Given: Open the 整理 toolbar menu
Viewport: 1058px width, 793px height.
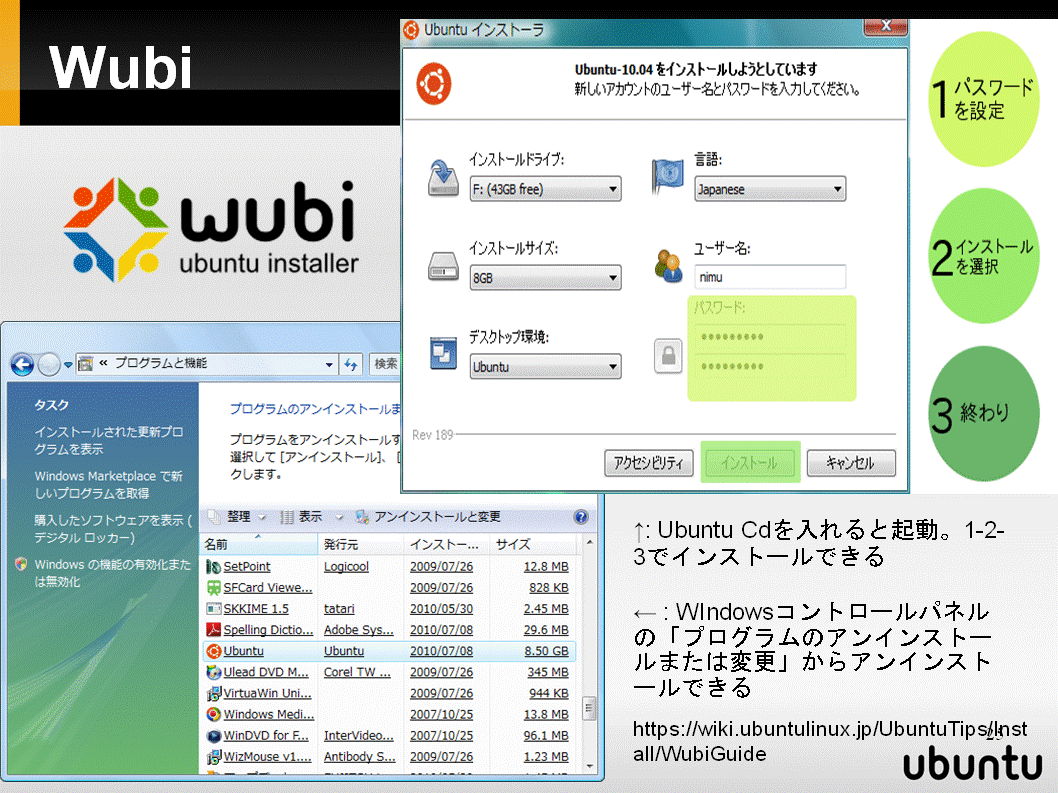Looking at the screenshot, I should point(238,517).
